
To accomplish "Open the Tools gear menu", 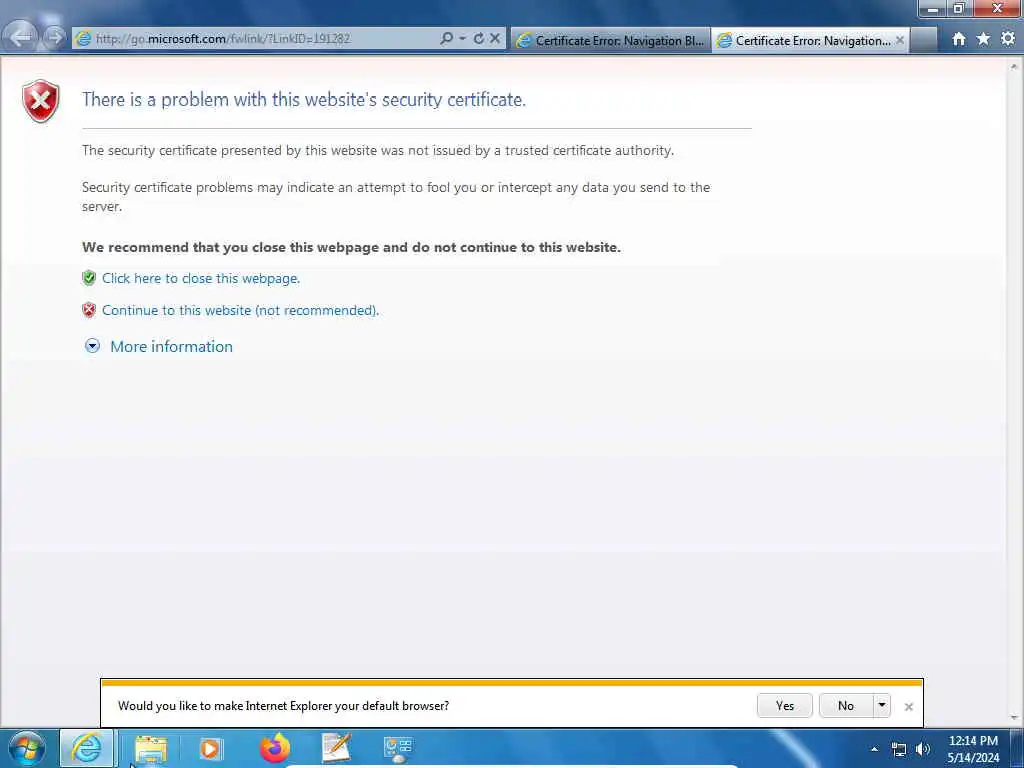I will coord(1008,39).
